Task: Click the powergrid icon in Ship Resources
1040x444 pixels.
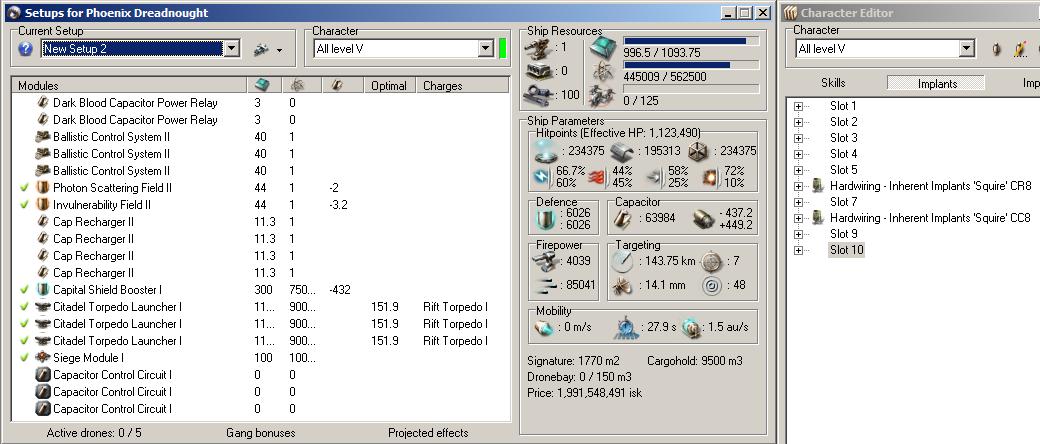Action: click(x=603, y=71)
